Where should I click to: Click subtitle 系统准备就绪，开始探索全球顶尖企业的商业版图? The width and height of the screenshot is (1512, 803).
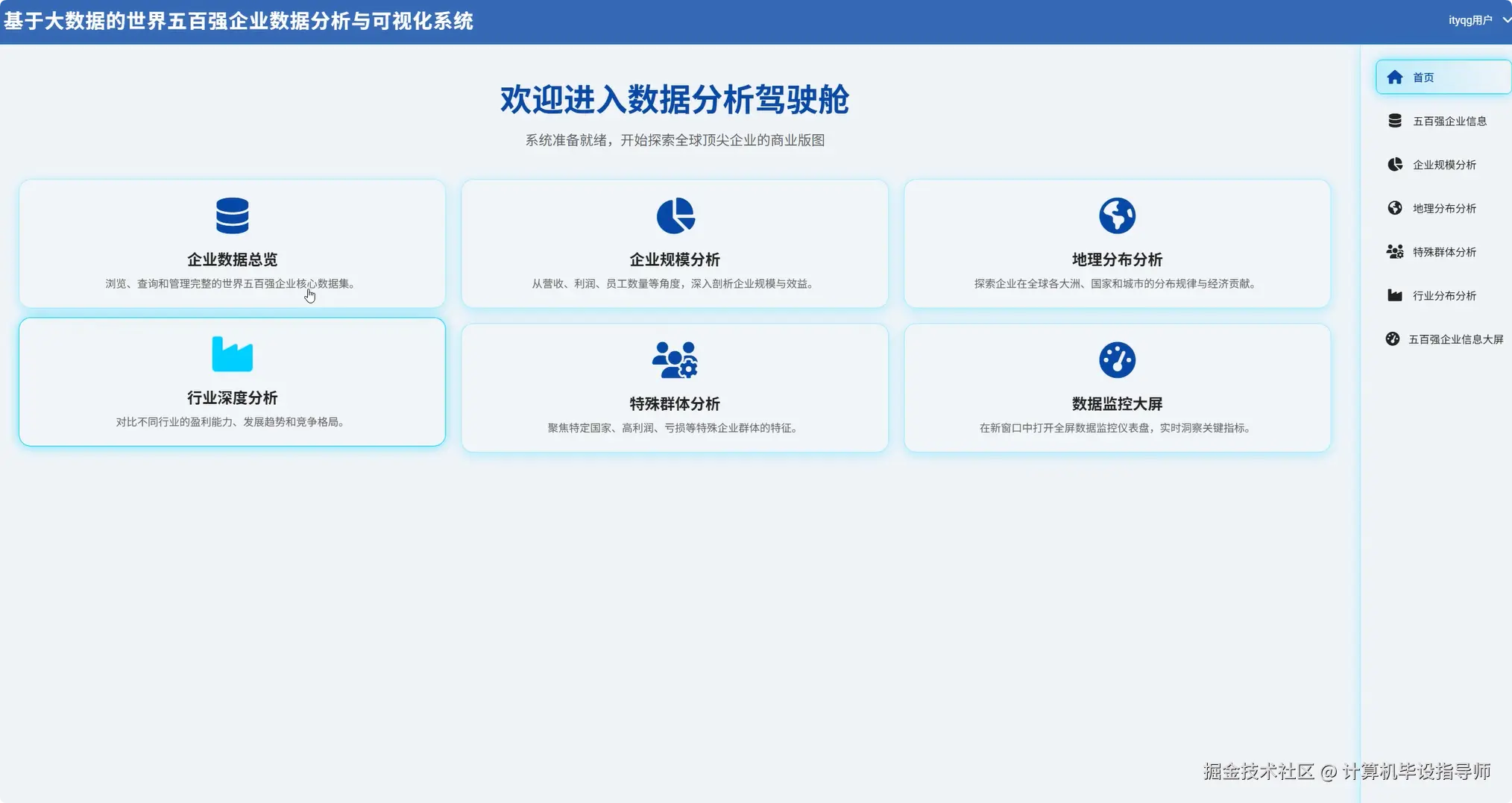click(x=675, y=140)
